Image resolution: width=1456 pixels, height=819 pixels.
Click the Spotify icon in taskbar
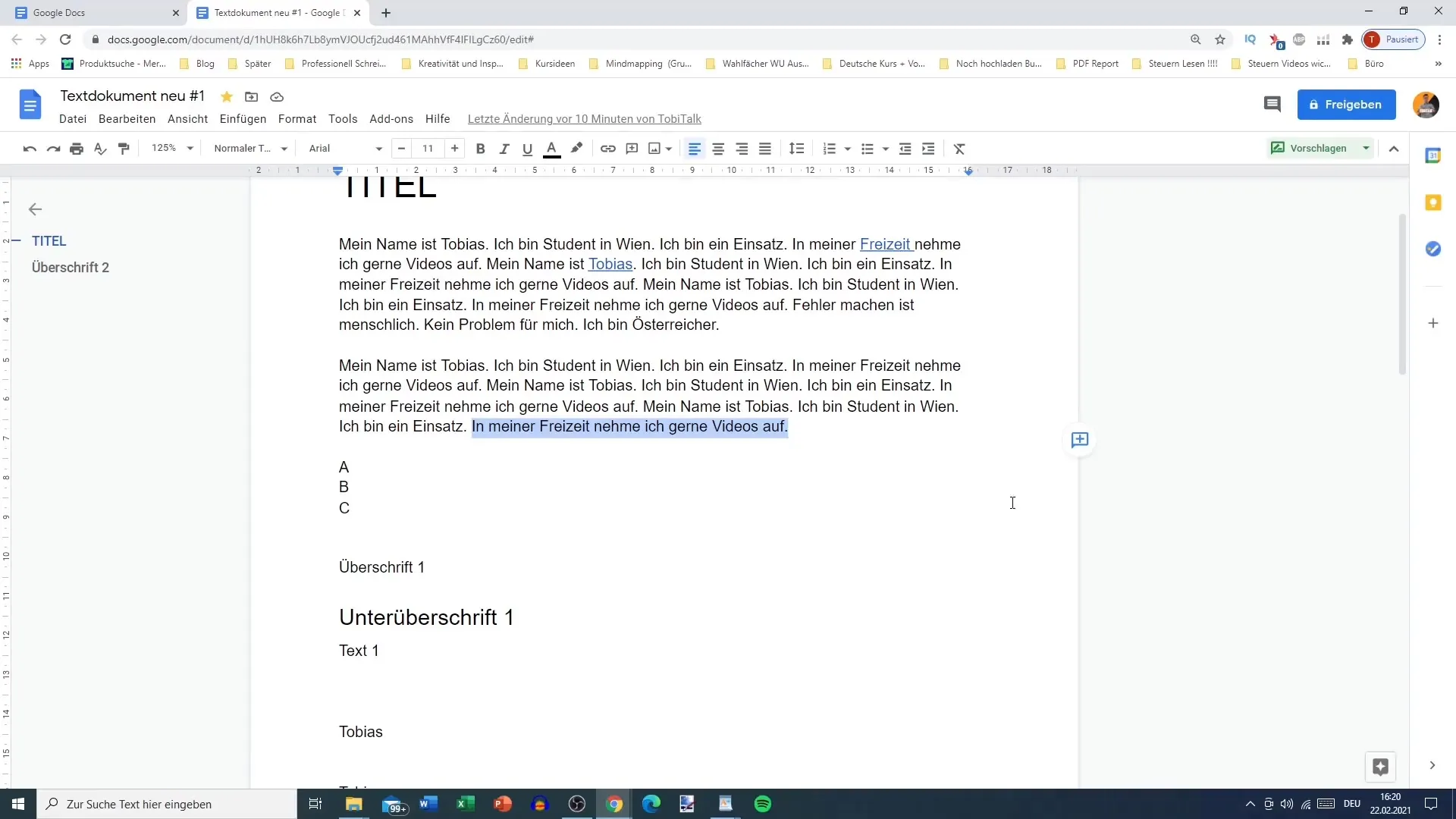tap(762, 804)
